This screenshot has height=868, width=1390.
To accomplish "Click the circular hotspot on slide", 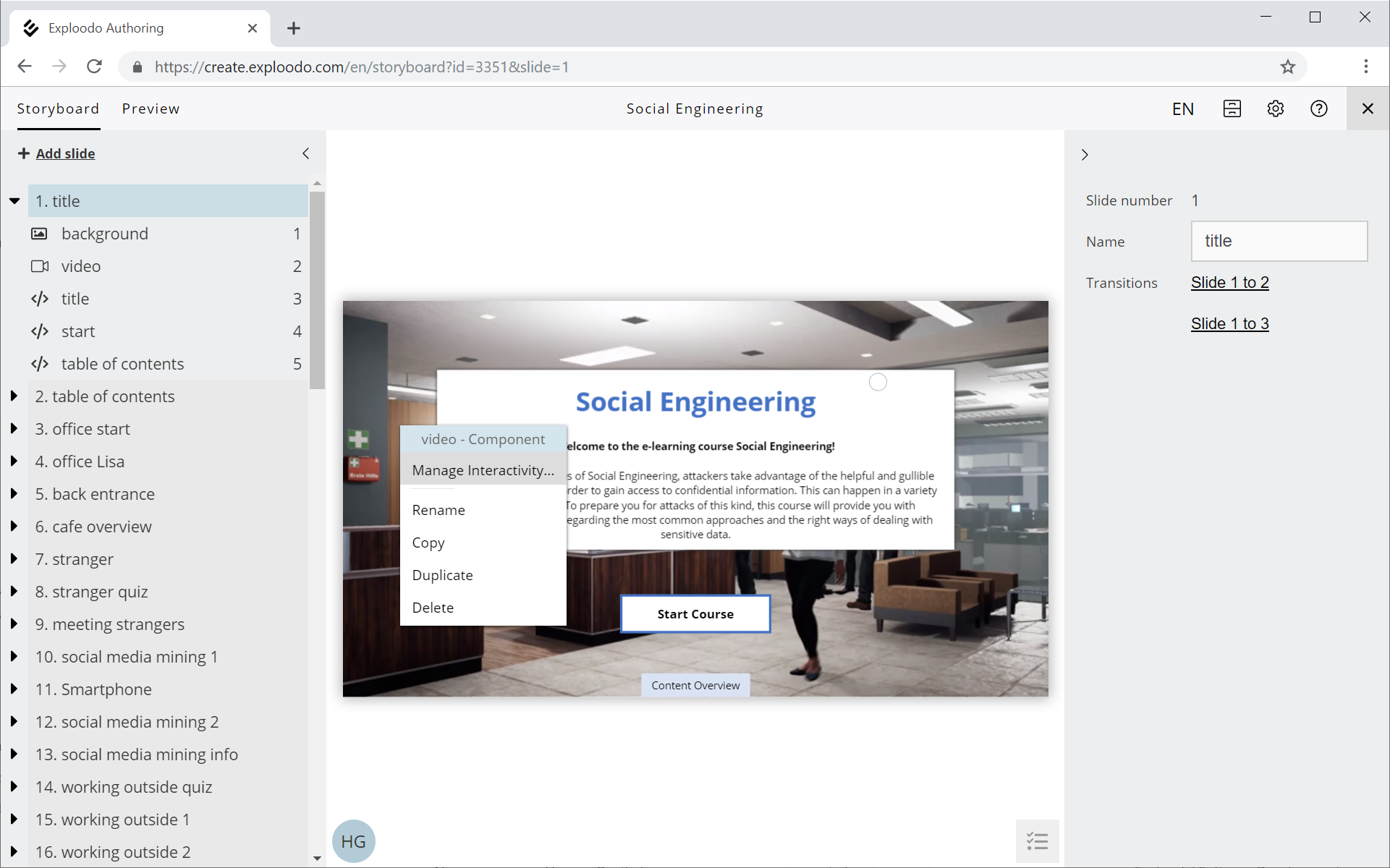I will 878,382.
